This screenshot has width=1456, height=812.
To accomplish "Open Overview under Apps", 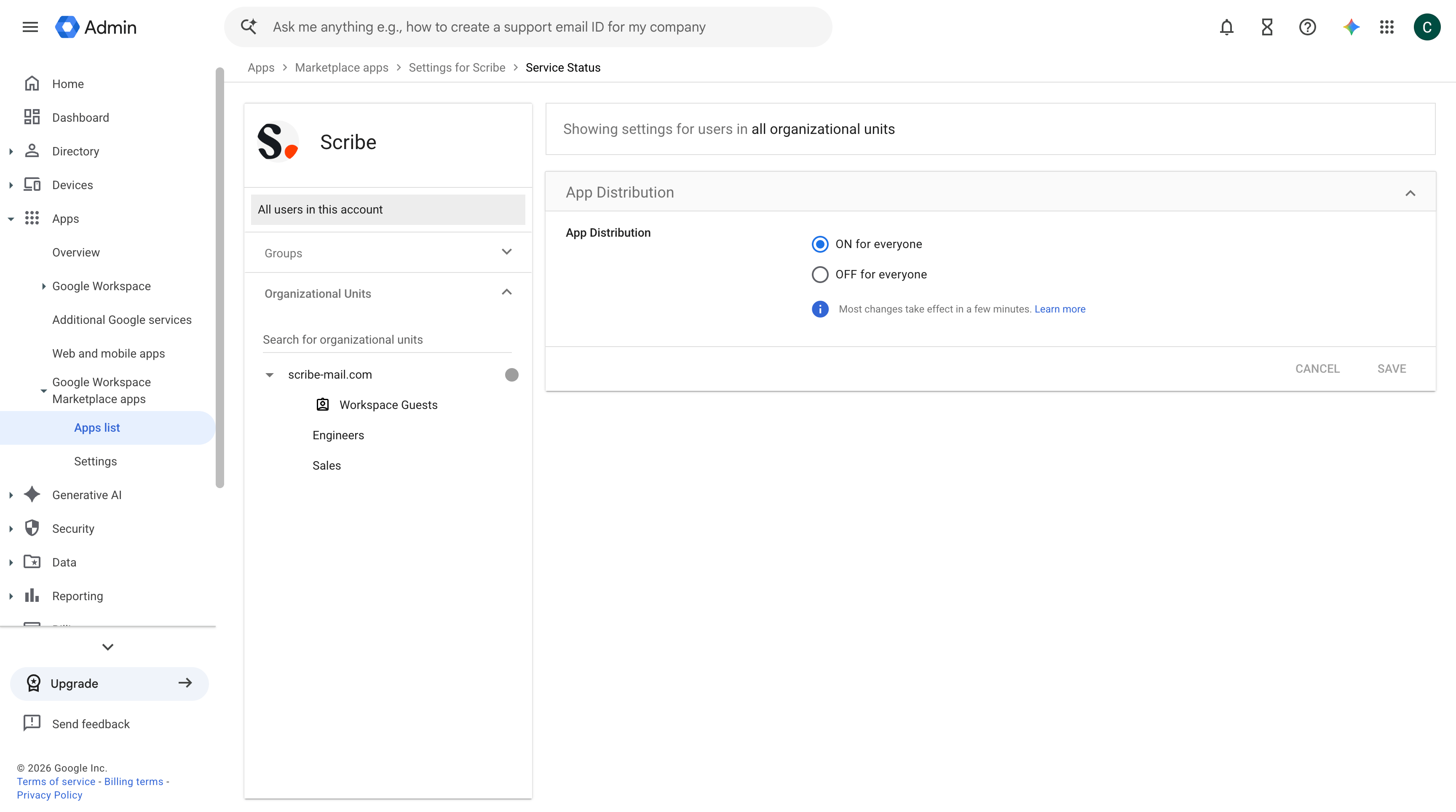I will coord(76,252).
